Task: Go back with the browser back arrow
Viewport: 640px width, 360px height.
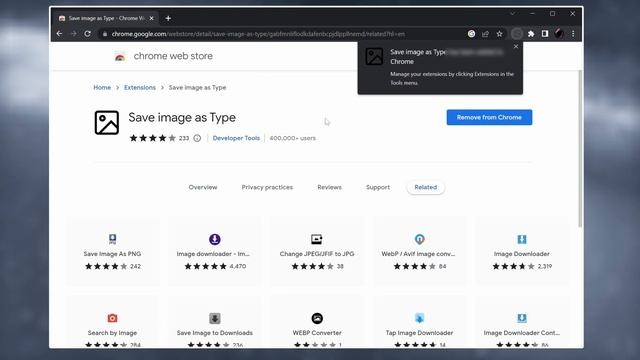Action: [x=60, y=34]
